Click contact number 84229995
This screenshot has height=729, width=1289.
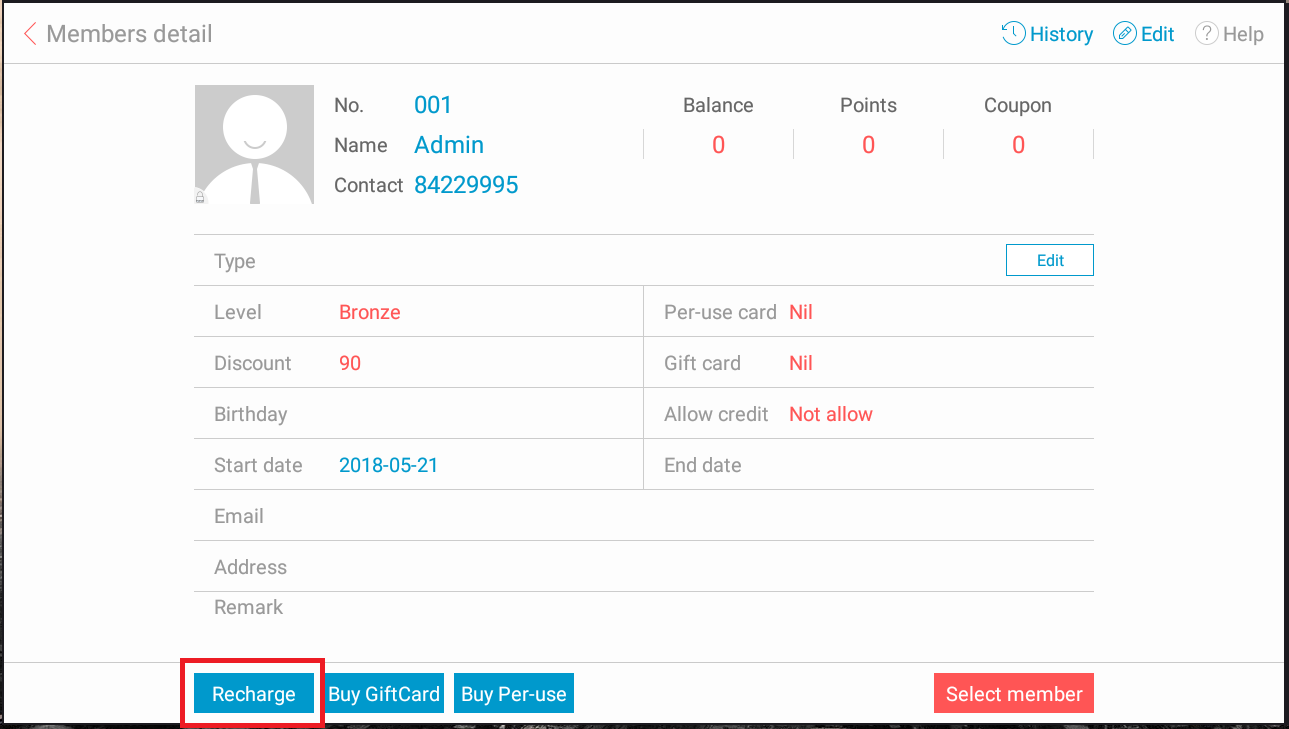pos(466,185)
